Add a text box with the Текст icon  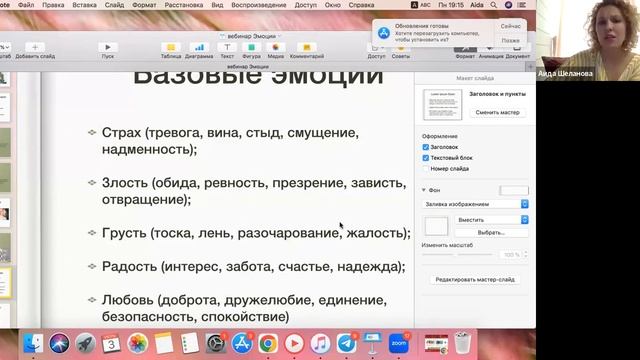[227, 47]
